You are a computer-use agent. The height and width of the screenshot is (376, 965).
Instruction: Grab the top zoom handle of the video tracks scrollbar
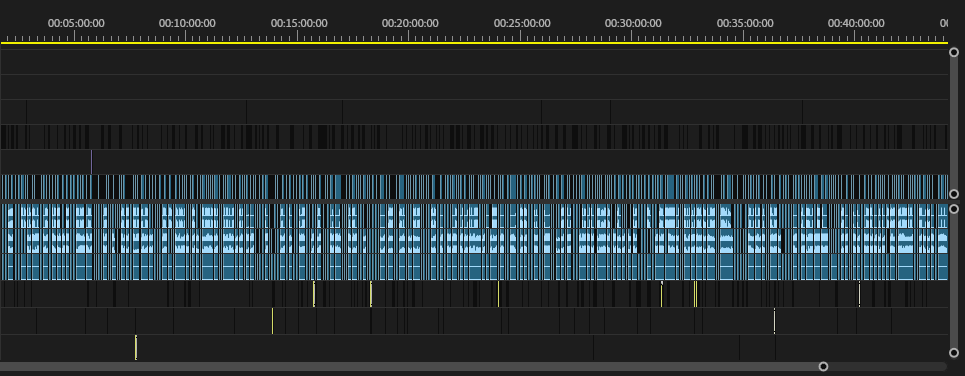[954, 53]
